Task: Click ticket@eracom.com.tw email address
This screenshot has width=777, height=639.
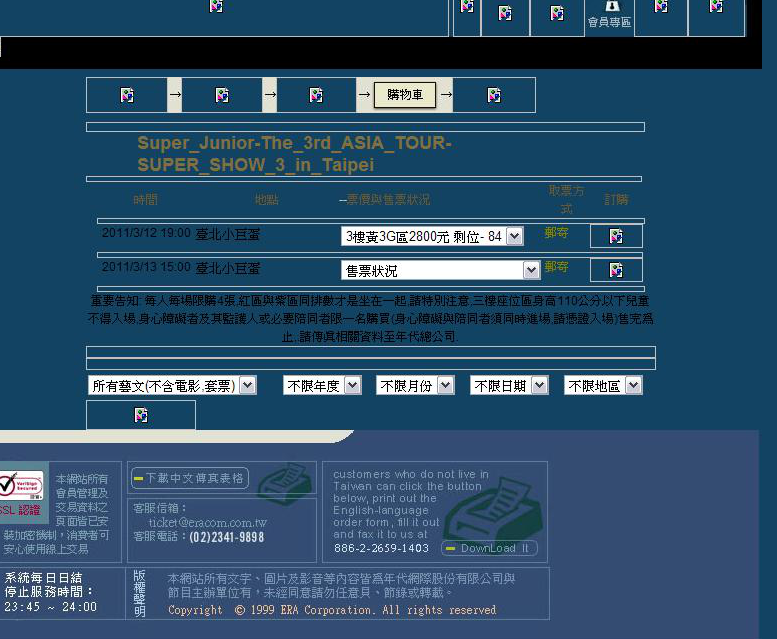Action: tap(208, 523)
